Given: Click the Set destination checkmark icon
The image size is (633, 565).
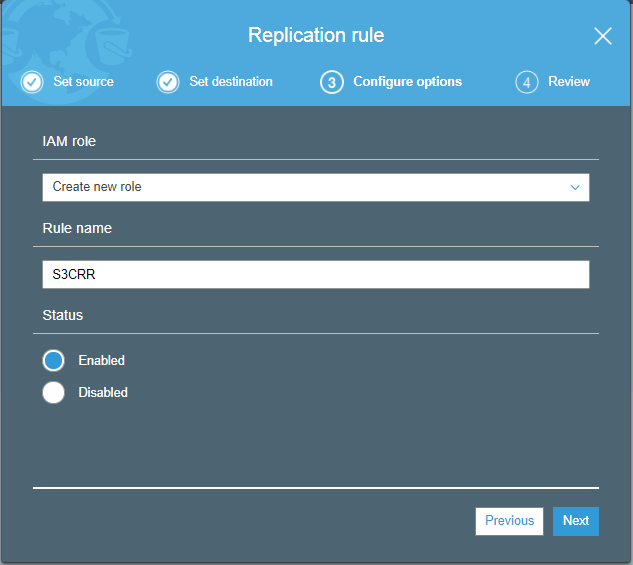Looking at the screenshot, I should click(168, 82).
